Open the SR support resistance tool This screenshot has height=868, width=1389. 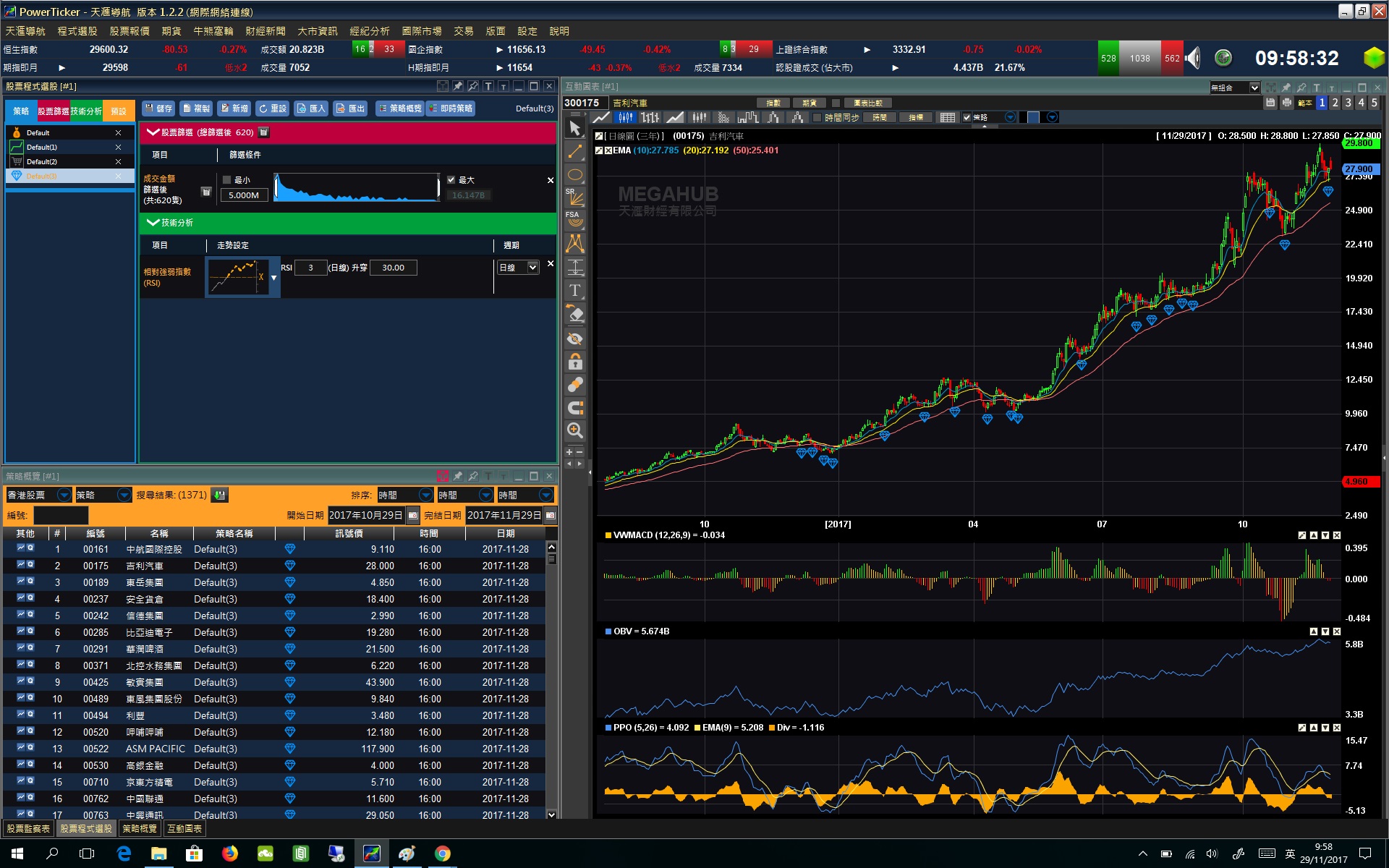(575, 197)
